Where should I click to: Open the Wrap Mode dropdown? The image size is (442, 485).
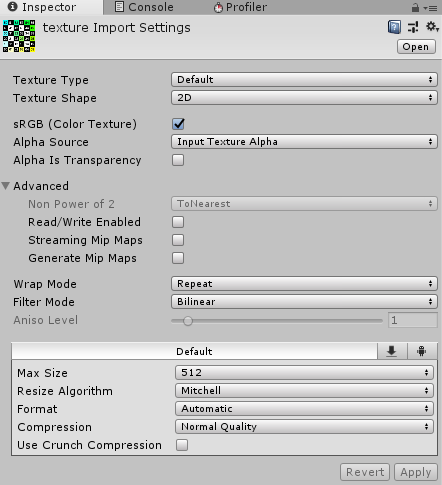304,284
